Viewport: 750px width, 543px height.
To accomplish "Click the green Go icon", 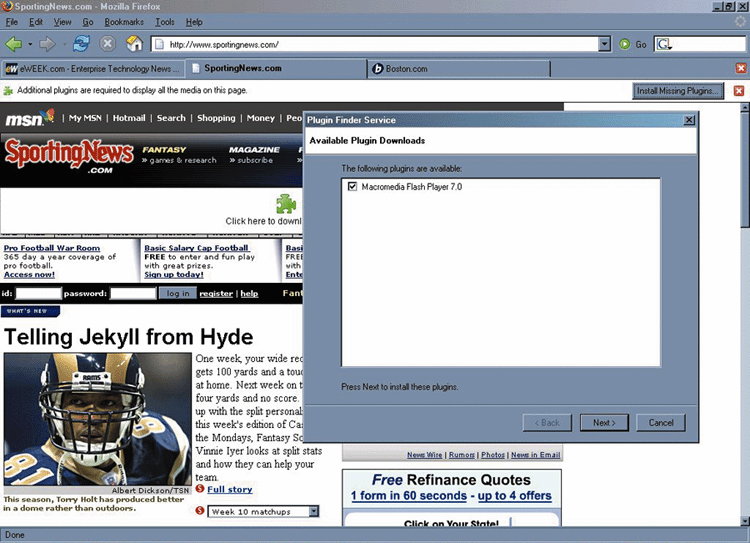I will pyautogui.click(x=624, y=44).
